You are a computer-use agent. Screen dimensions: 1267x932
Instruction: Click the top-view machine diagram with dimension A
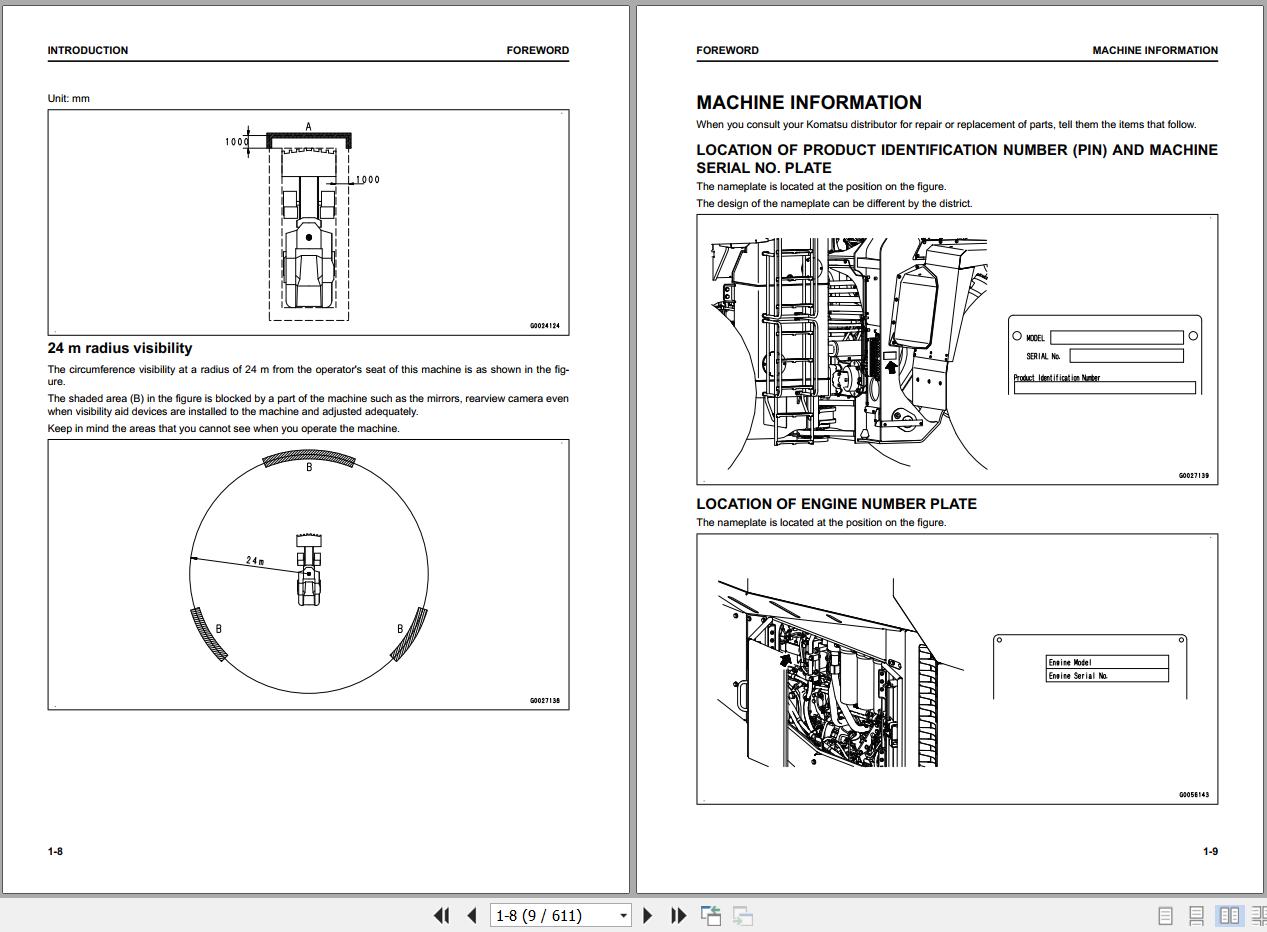[x=308, y=222]
